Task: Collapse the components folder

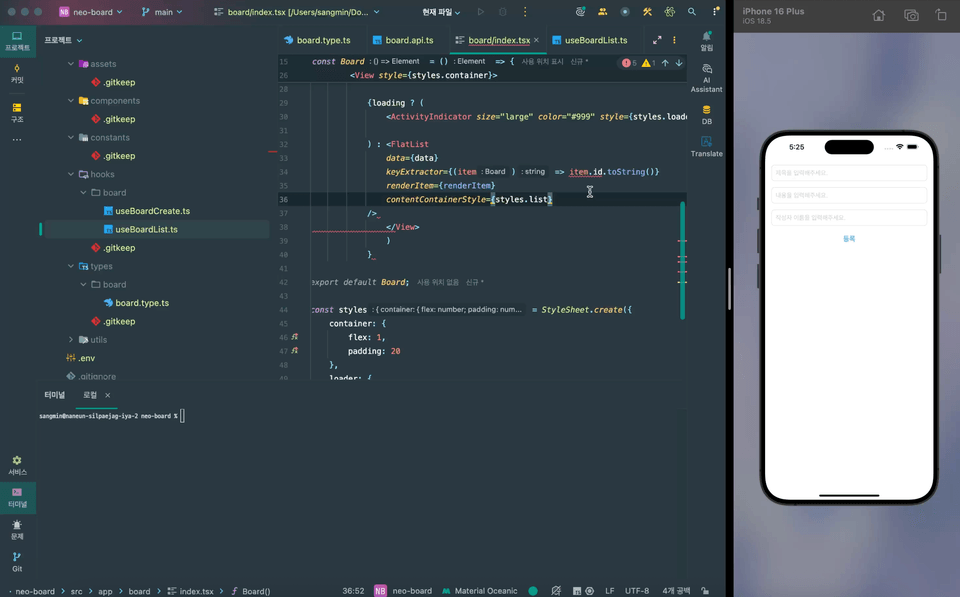Action: click(x=70, y=100)
